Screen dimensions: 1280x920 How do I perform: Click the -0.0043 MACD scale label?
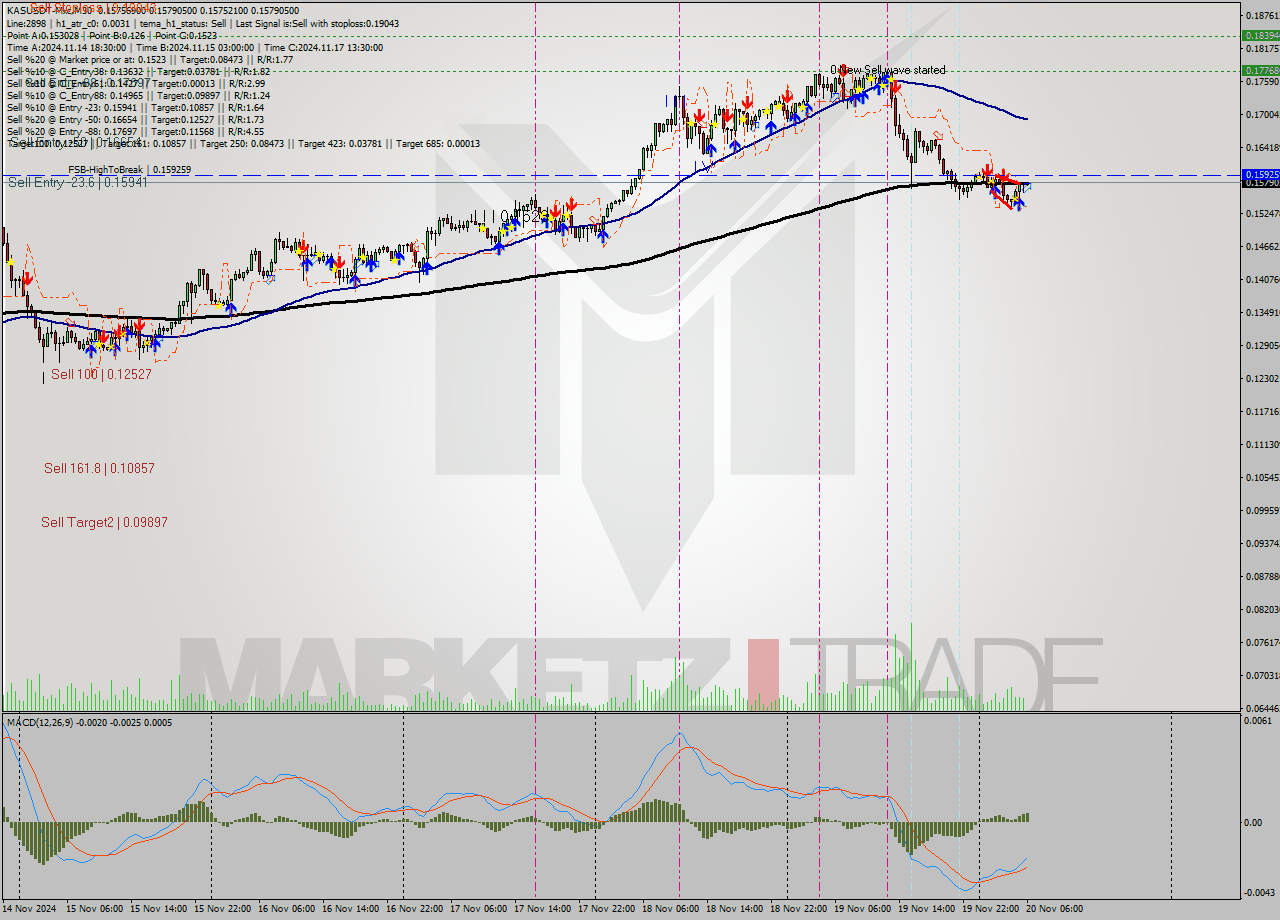1260,892
